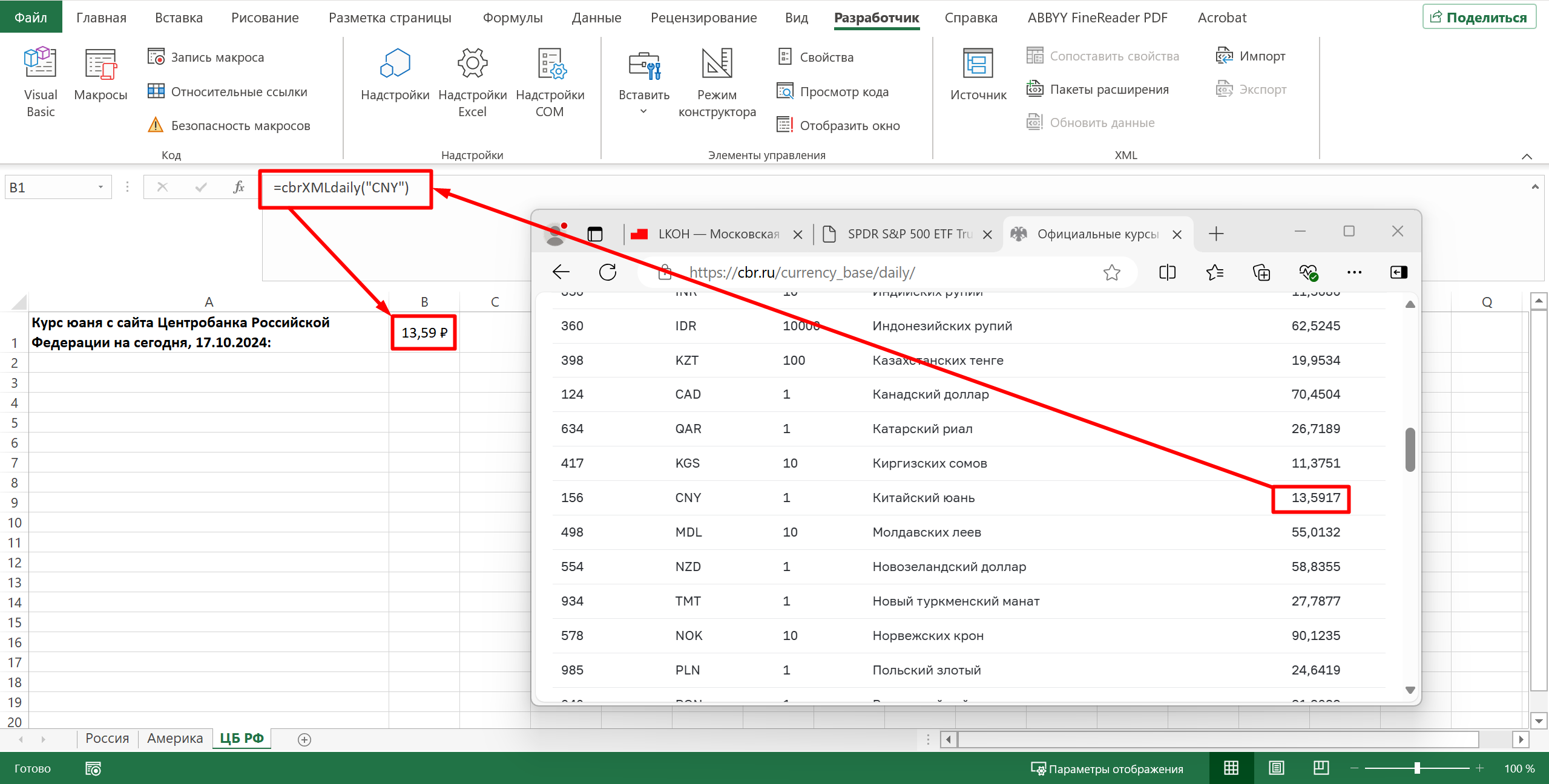Switch to the Вставка ribbon tab
Image resolution: width=1549 pixels, height=784 pixels.
click(179, 18)
